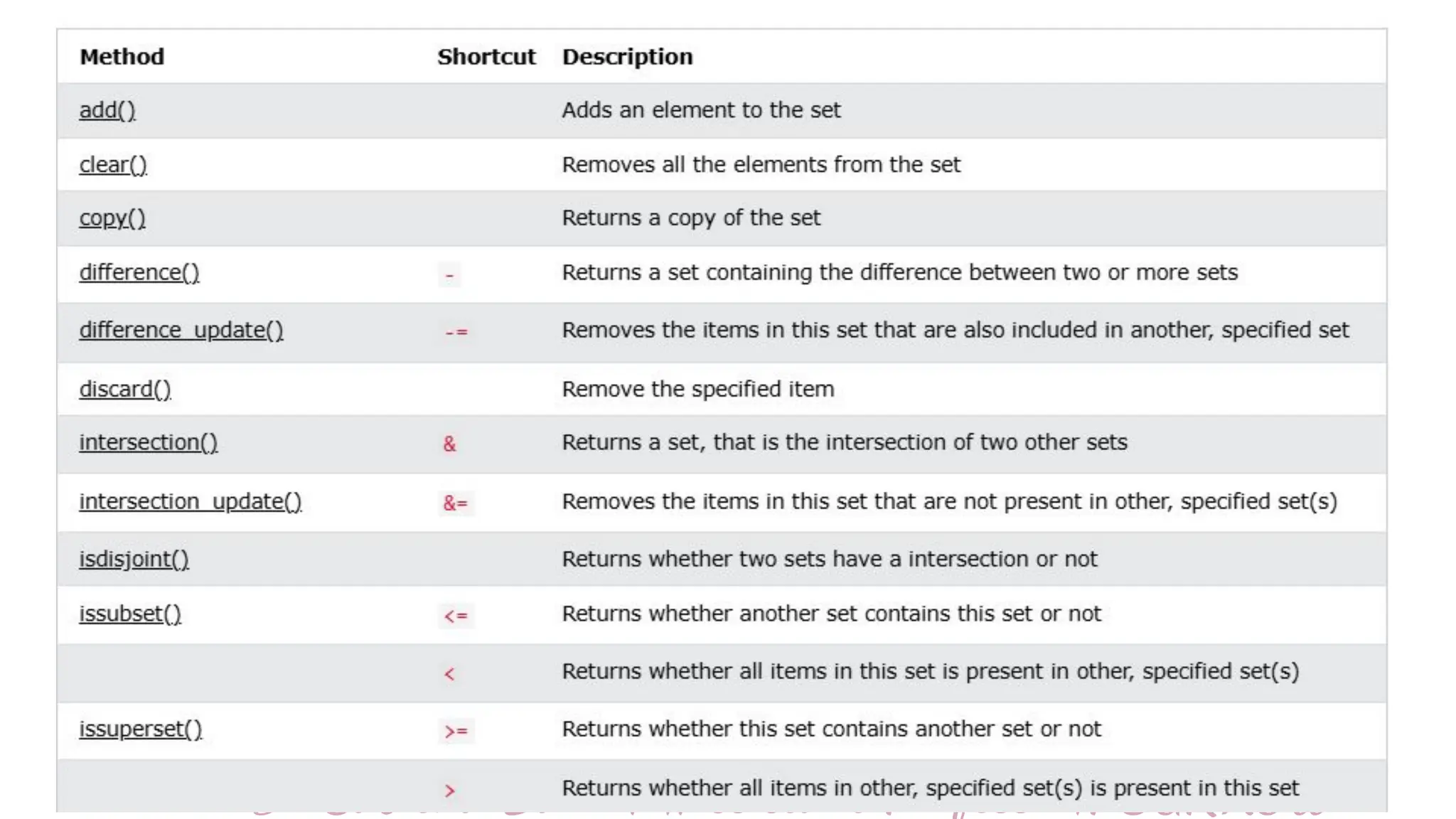1456x819 pixels.
Task: Open the copy() set method link
Action: click(112, 218)
